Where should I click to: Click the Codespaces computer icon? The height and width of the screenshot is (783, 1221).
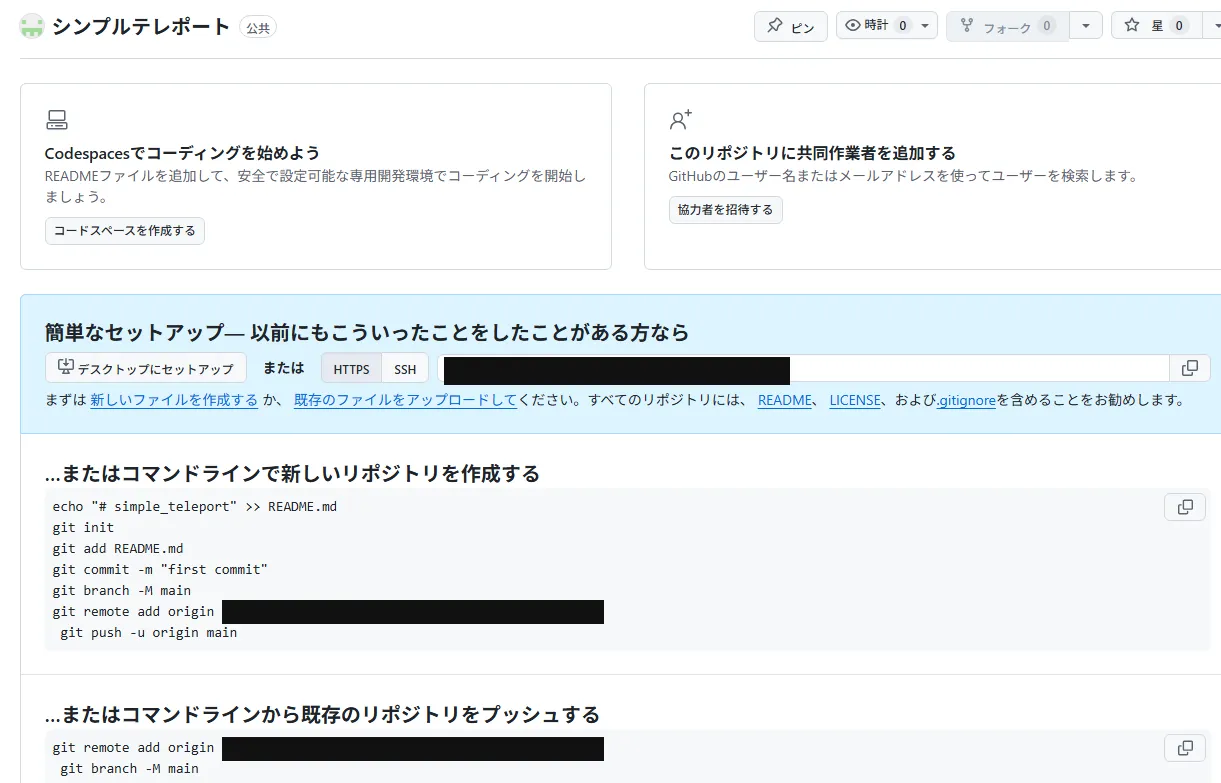pos(57,121)
